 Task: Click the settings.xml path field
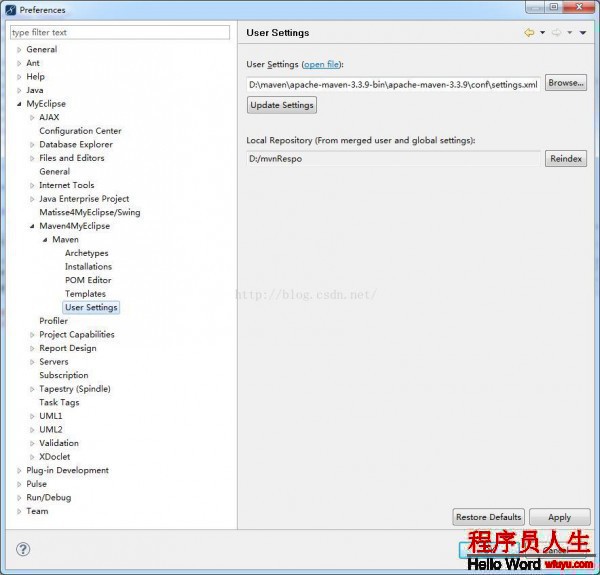pyautogui.click(x=393, y=85)
